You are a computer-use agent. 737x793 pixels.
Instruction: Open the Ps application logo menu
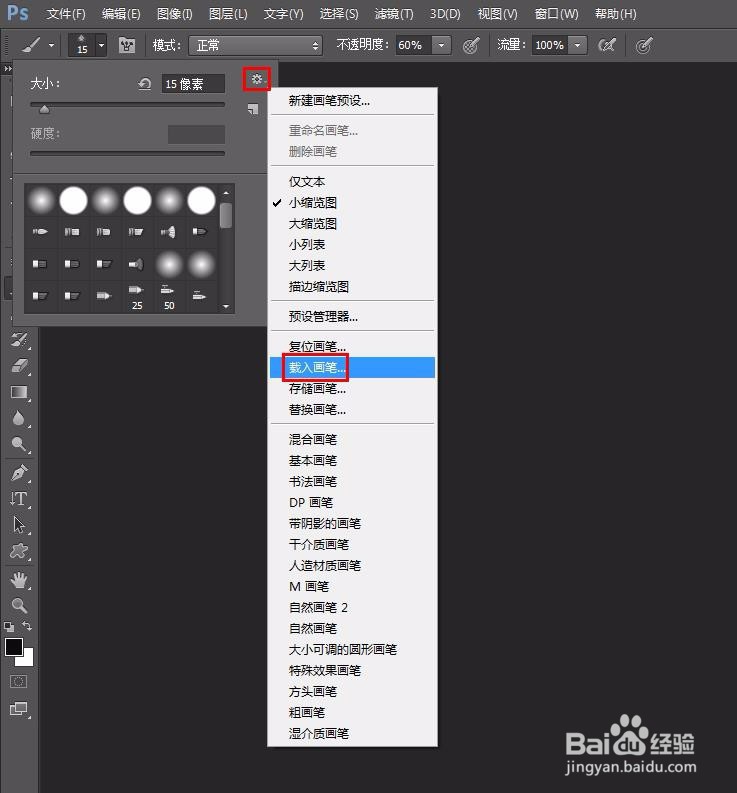(18, 13)
